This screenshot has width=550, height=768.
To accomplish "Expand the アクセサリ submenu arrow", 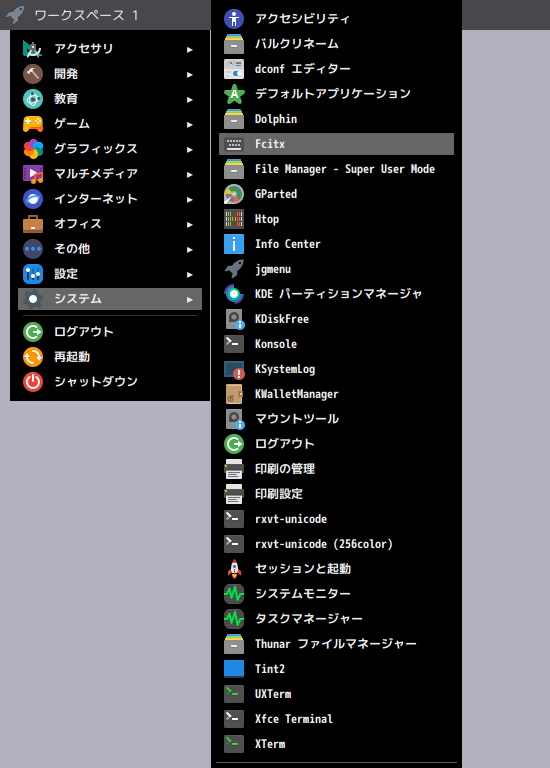I will [x=190, y=49].
